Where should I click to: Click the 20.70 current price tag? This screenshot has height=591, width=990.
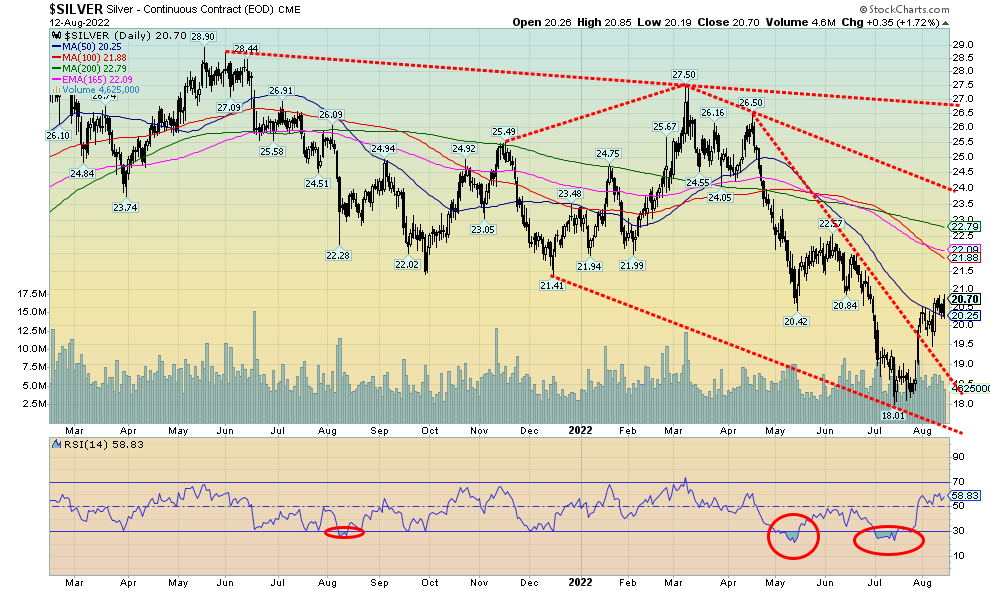964,299
